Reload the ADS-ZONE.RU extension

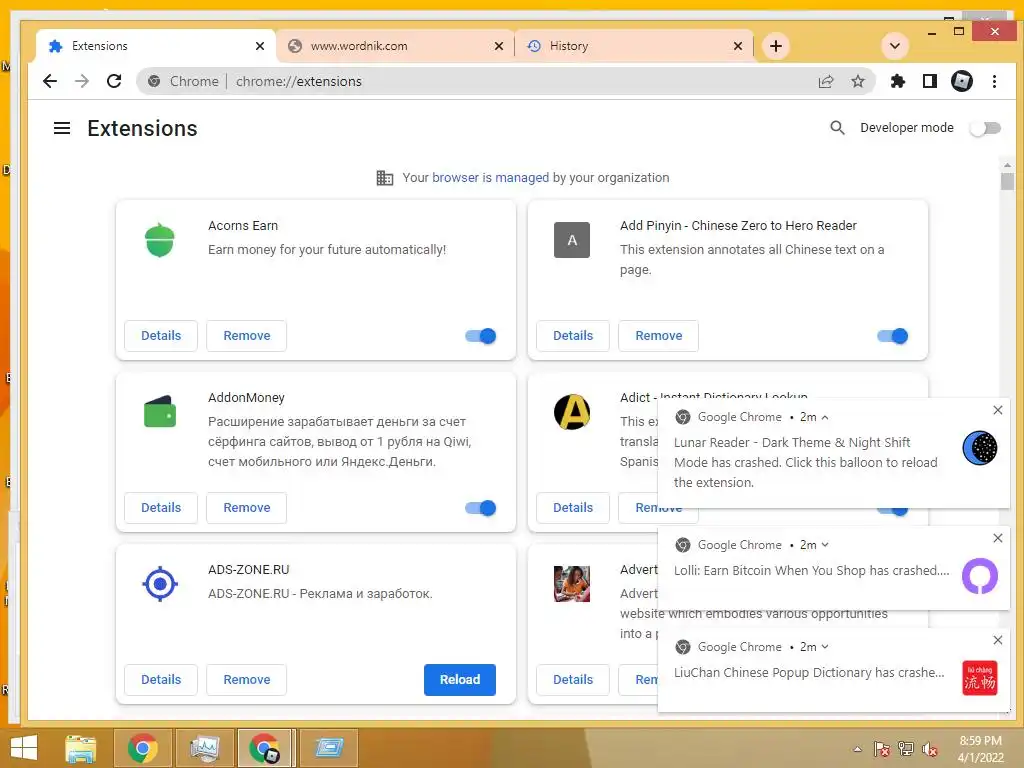coord(460,680)
